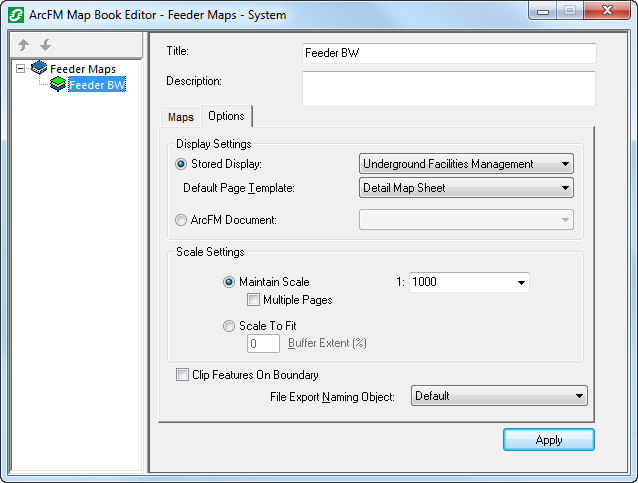638x483 pixels.
Task: Click into the Description text field
Action: 448,88
